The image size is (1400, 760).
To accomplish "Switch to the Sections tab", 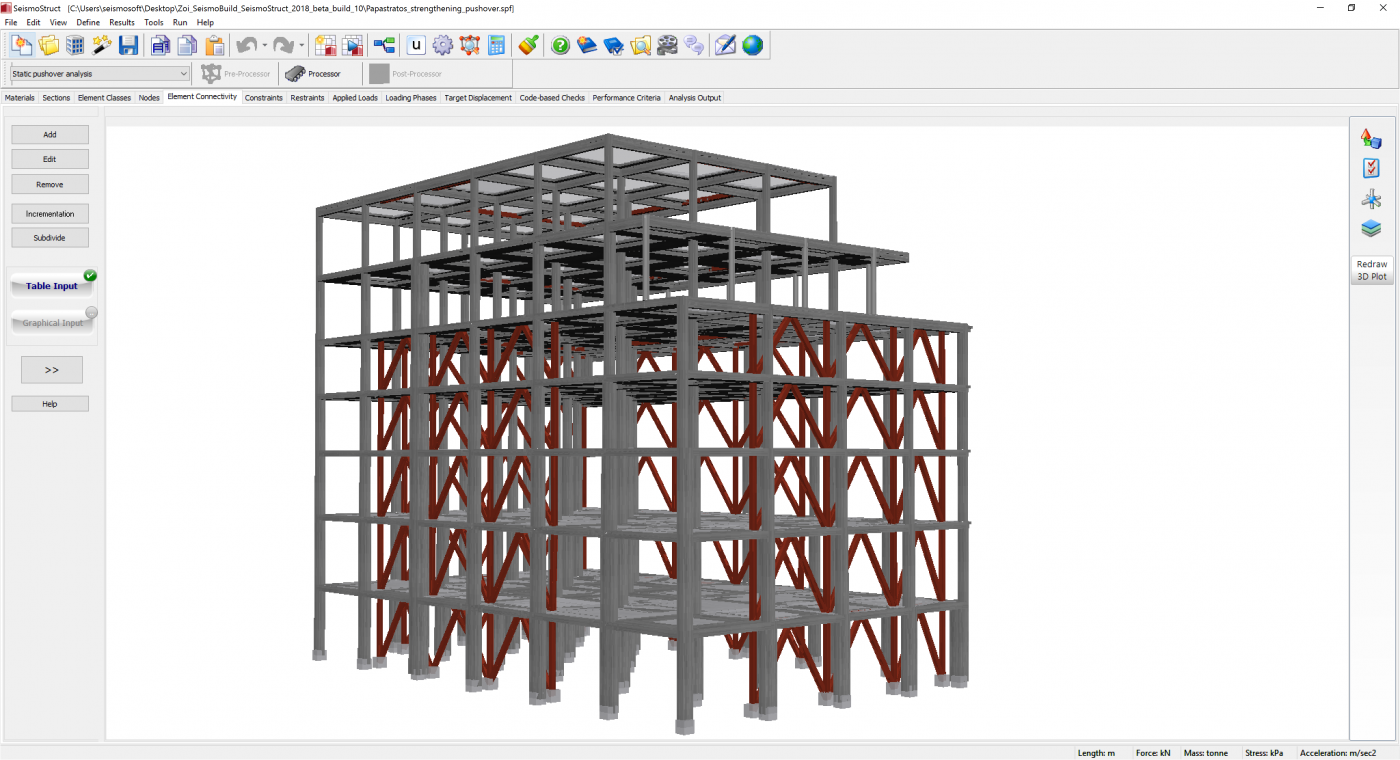I will [x=56, y=98].
